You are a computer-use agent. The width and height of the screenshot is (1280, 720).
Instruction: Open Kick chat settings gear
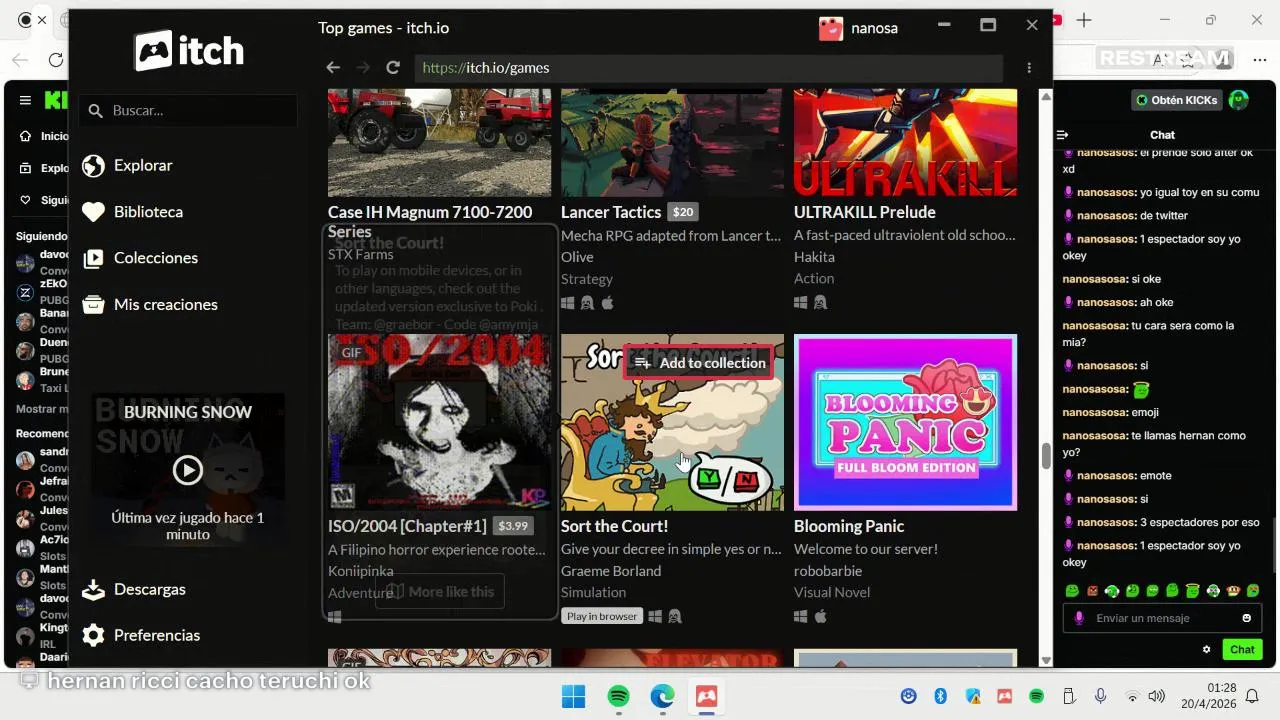[x=1206, y=649]
